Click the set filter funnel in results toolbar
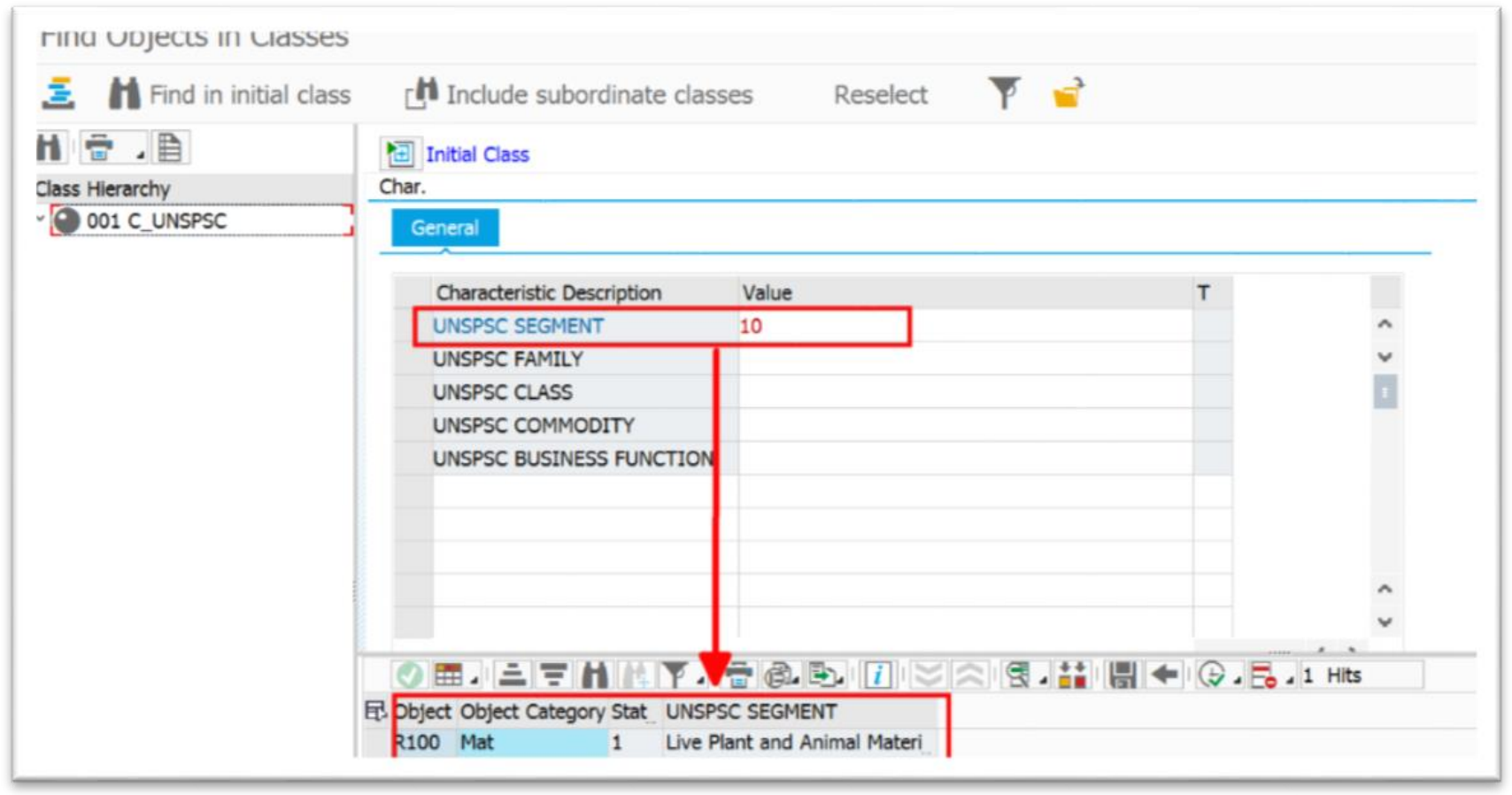This screenshot has width=1512, height=795. point(675,675)
